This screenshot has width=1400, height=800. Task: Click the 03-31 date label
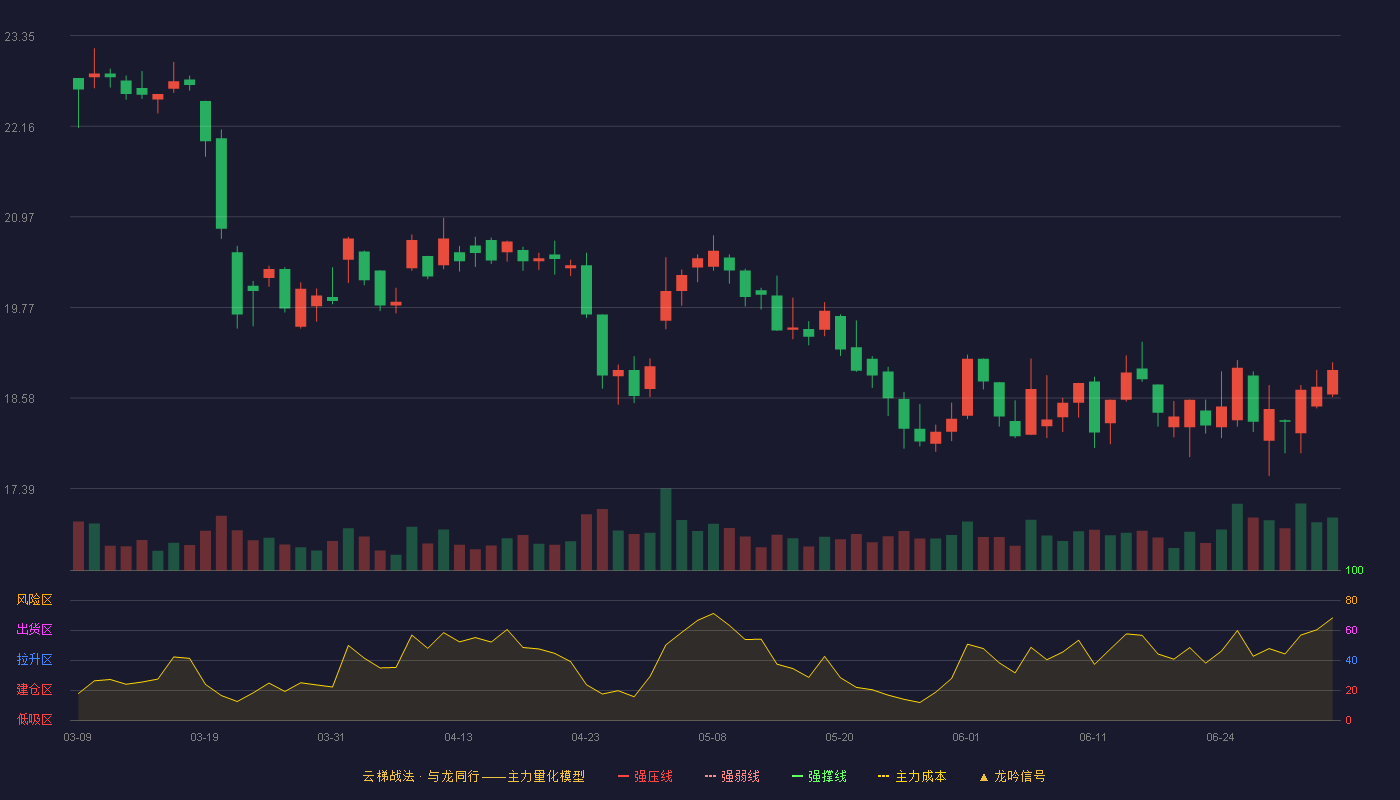pyautogui.click(x=331, y=737)
